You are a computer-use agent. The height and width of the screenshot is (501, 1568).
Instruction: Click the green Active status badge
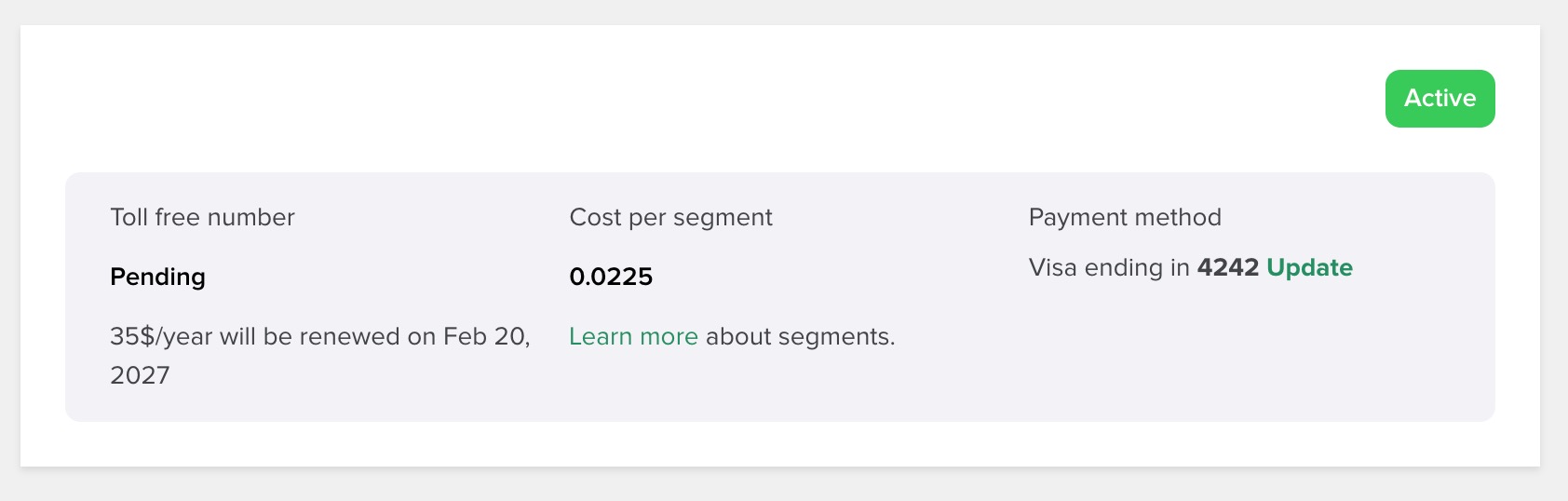pyautogui.click(x=1440, y=99)
